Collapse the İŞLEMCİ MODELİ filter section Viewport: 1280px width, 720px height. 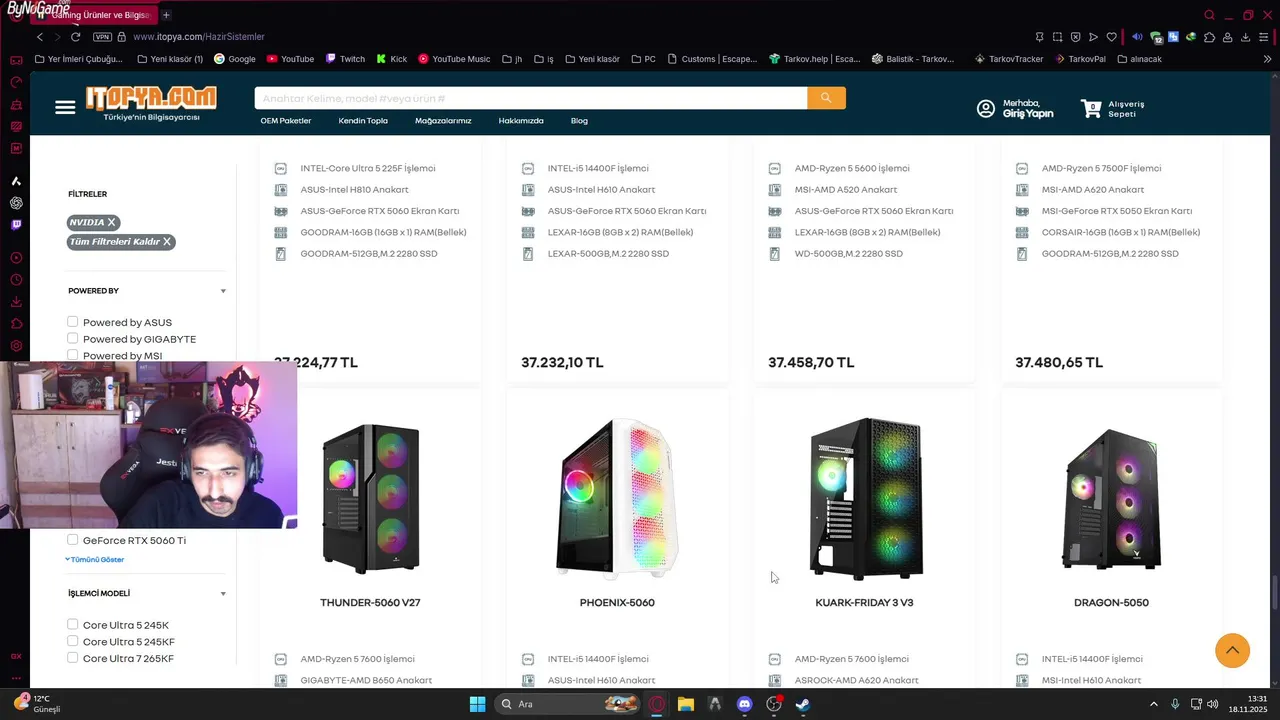(223, 593)
